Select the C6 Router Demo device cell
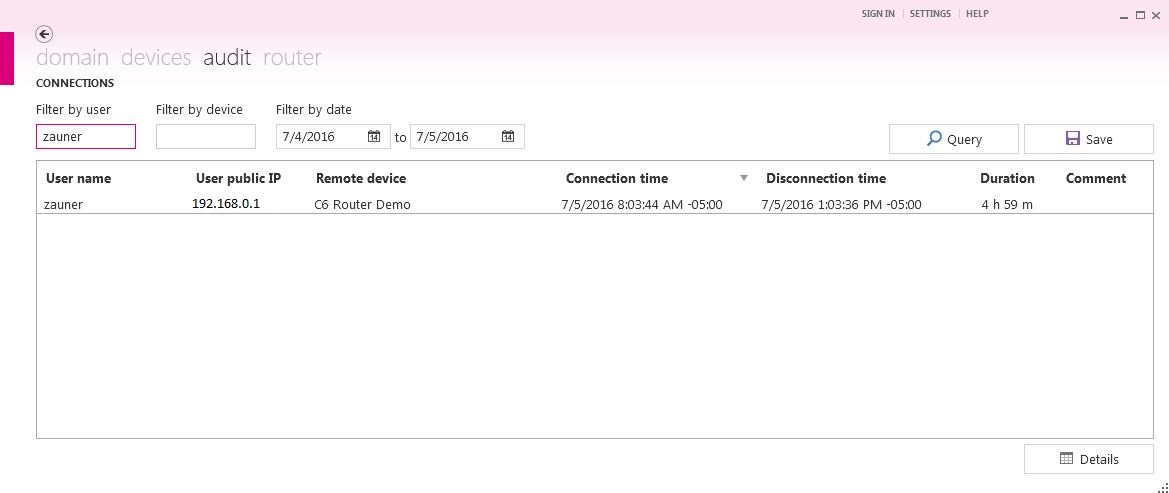 pos(362,204)
